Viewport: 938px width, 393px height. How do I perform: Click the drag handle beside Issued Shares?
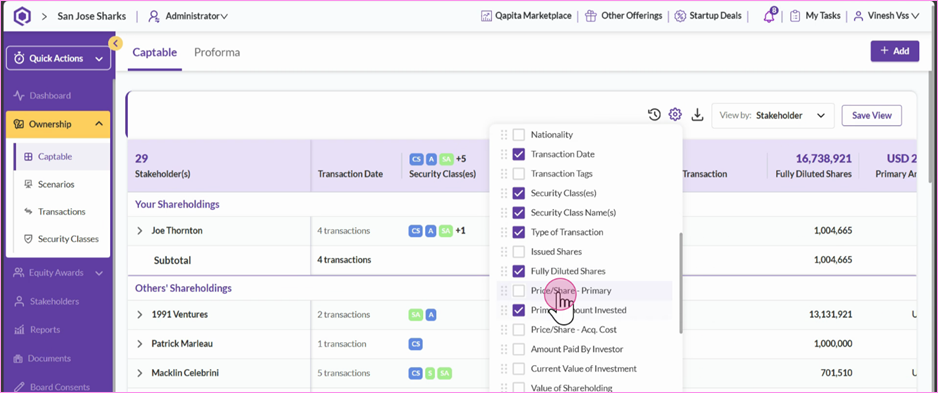pyautogui.click(x=504, y=252)
